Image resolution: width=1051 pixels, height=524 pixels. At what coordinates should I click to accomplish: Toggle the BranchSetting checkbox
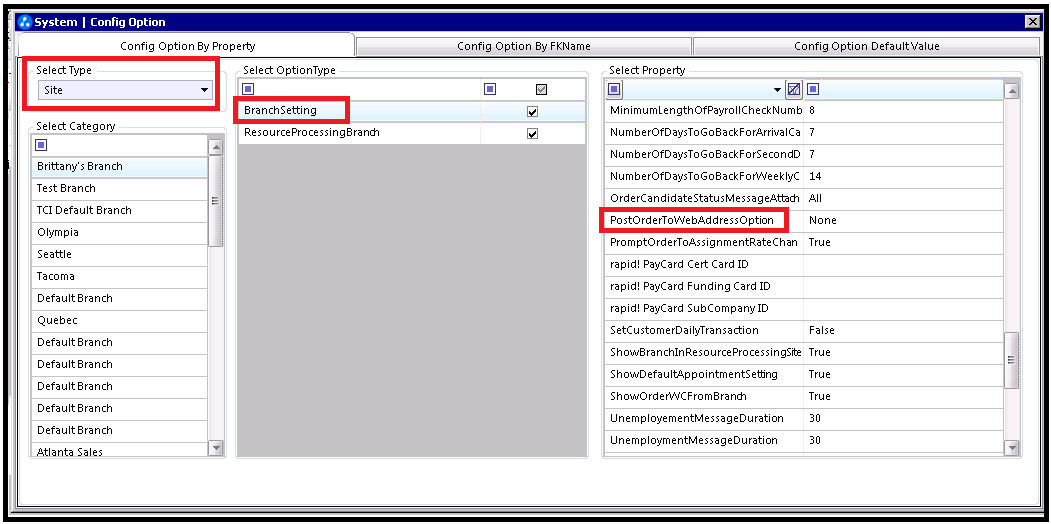coord(533,111)
